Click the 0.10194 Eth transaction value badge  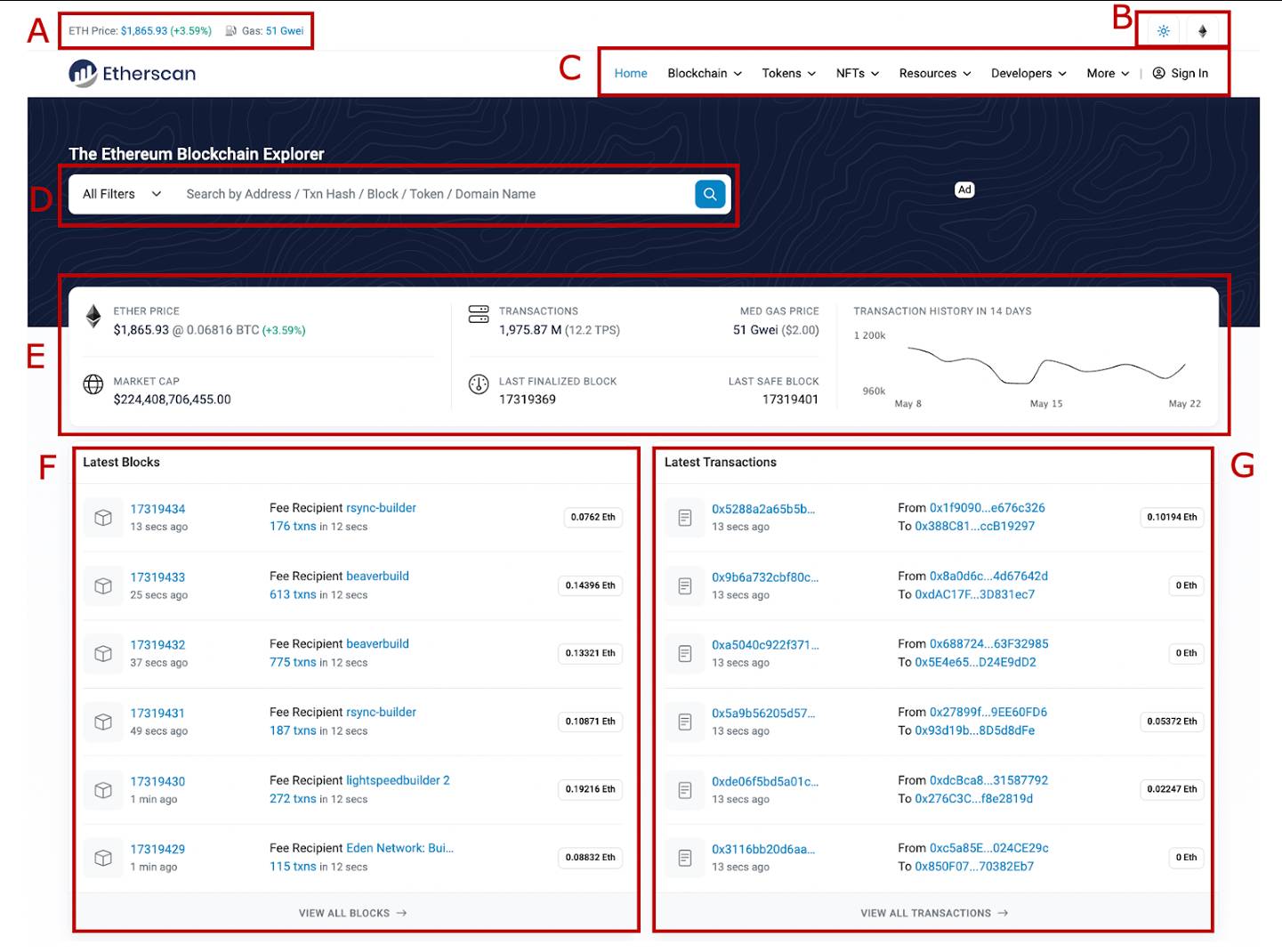click(1172, 517)
